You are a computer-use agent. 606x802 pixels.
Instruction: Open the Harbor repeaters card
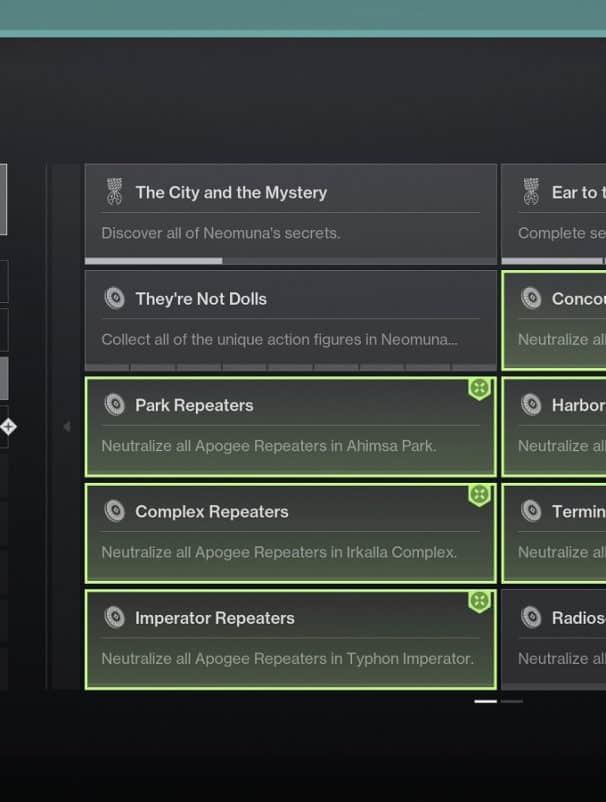[x=554, y=427]
